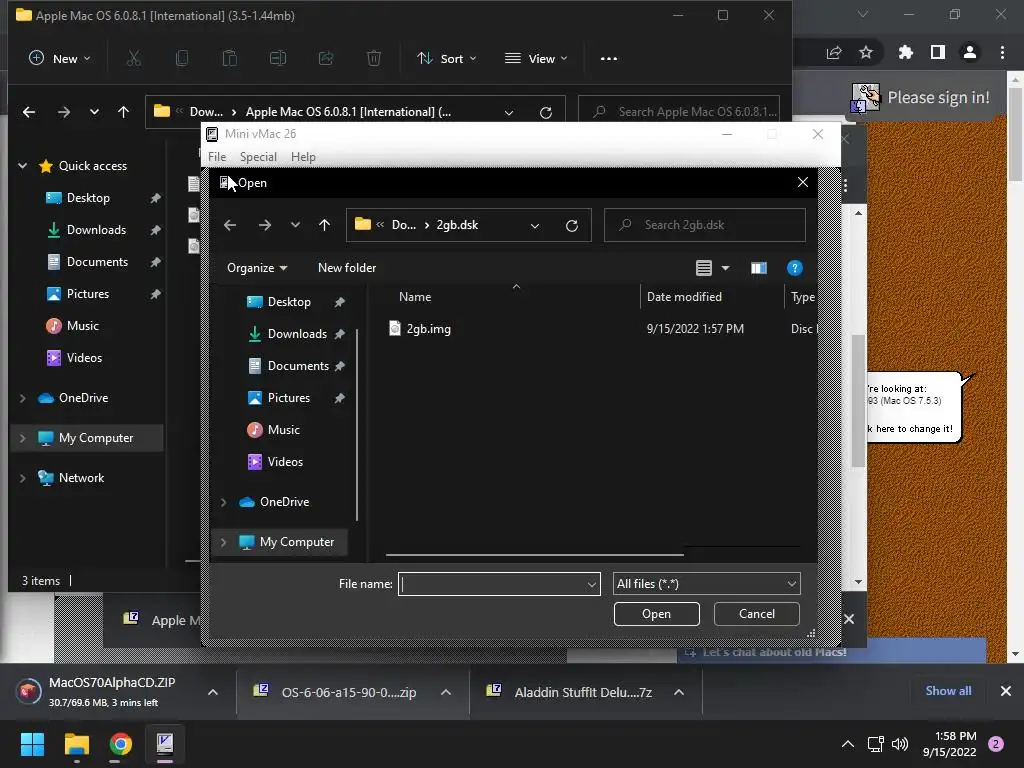Click Search 2gb.dsk field

705,225
